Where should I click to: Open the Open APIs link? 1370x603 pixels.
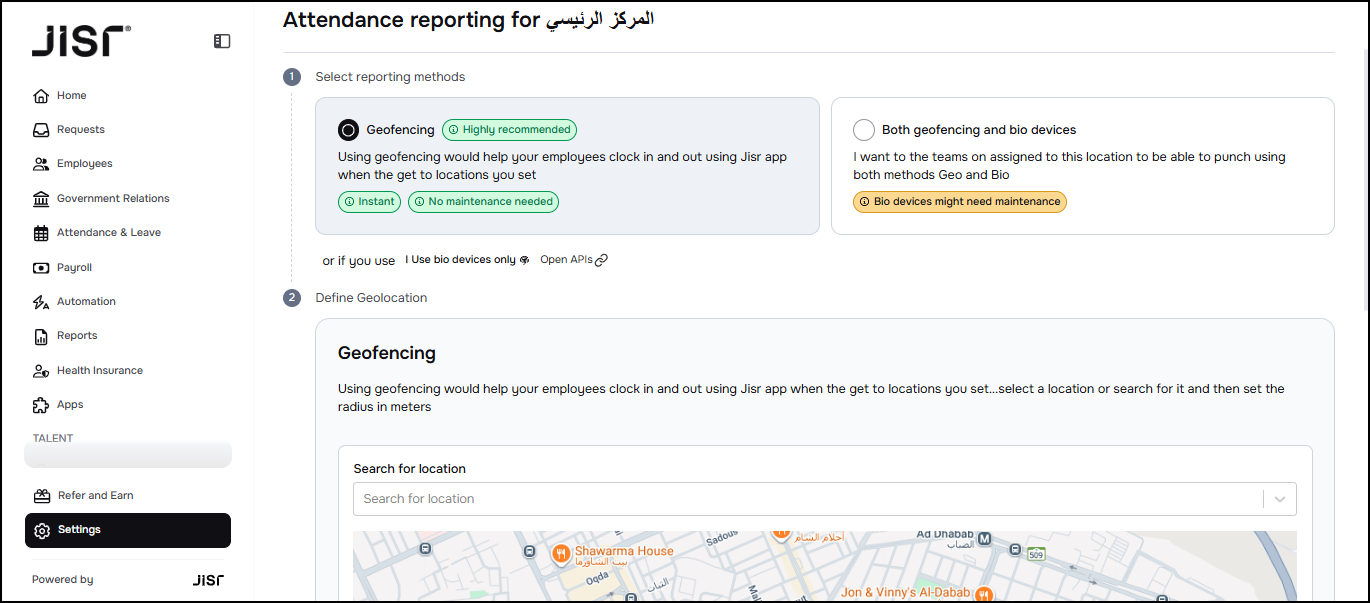click(573, 260)
